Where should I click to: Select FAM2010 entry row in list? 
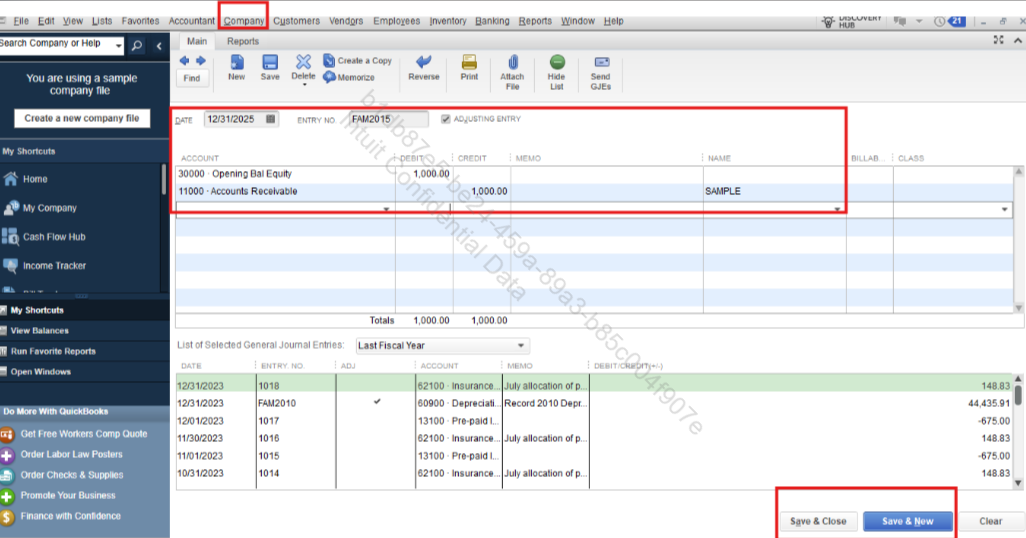pyautogui.click(x=270, y=403)
